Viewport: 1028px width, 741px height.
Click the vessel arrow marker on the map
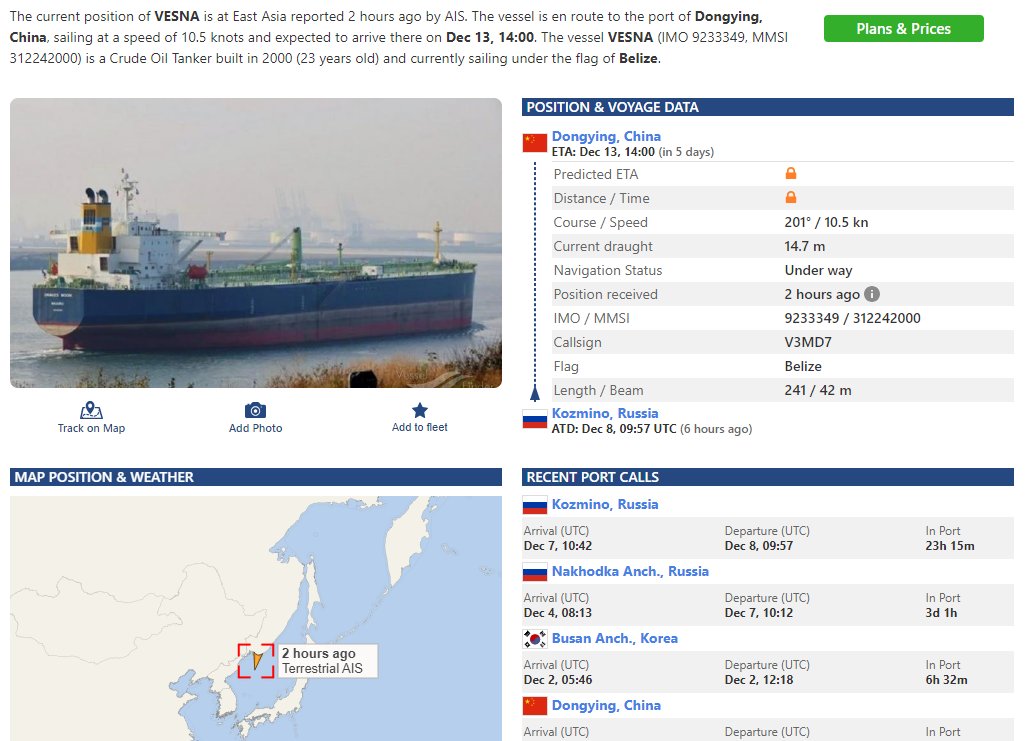pyautogui.click(x=257, y=660)
